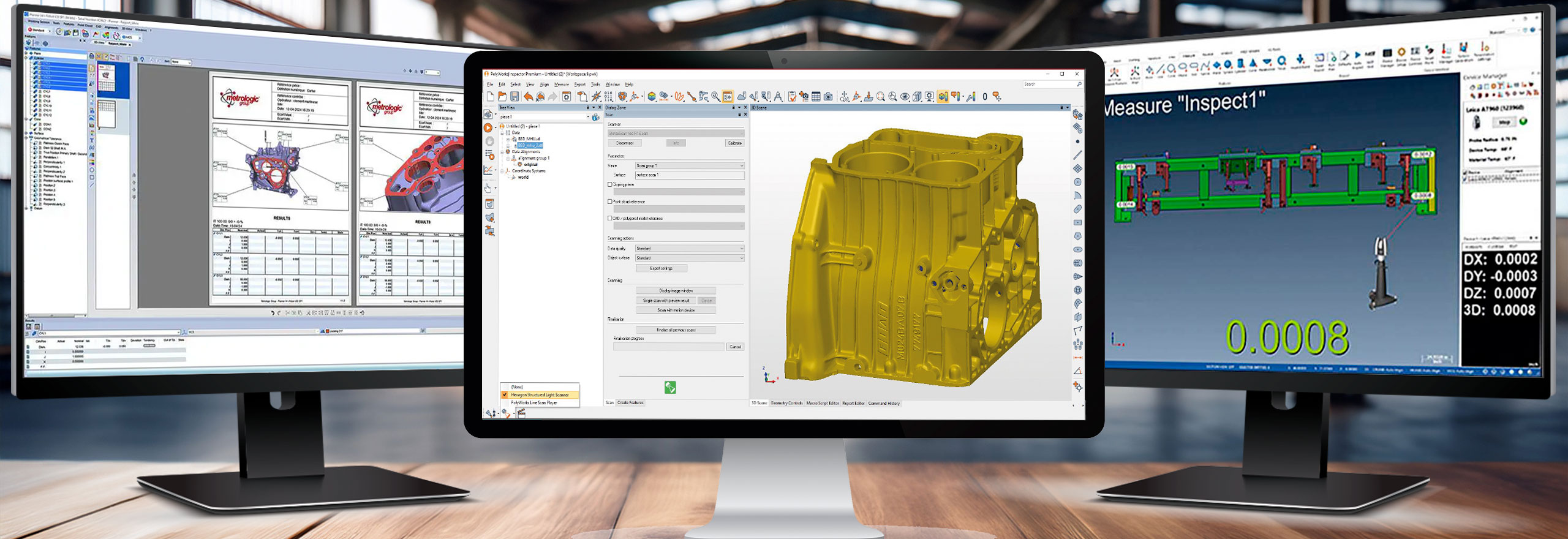The image size is (1568, 539).
Task: Click New document icon in PolyWorks toolbar
Action: pos(491,96)
